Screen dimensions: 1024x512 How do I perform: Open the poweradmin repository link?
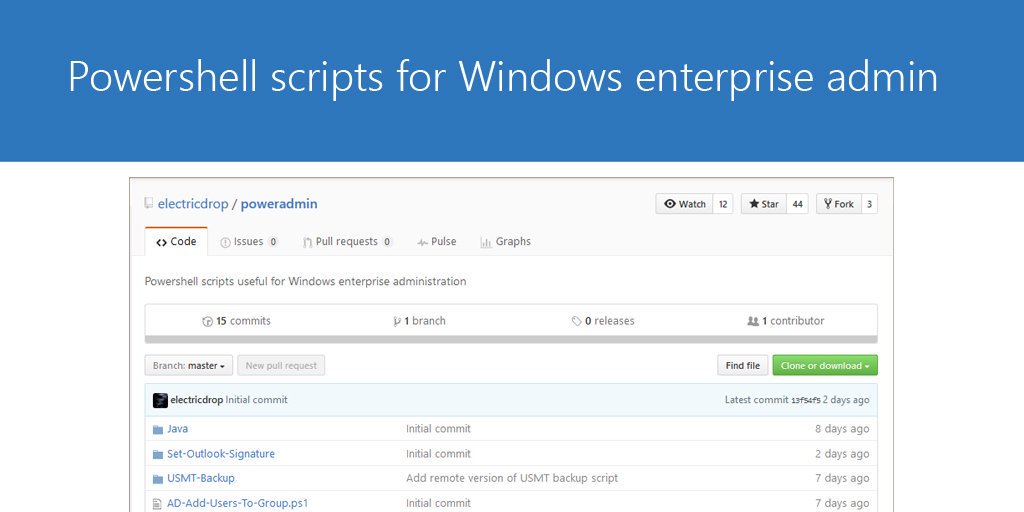(279, 204)
